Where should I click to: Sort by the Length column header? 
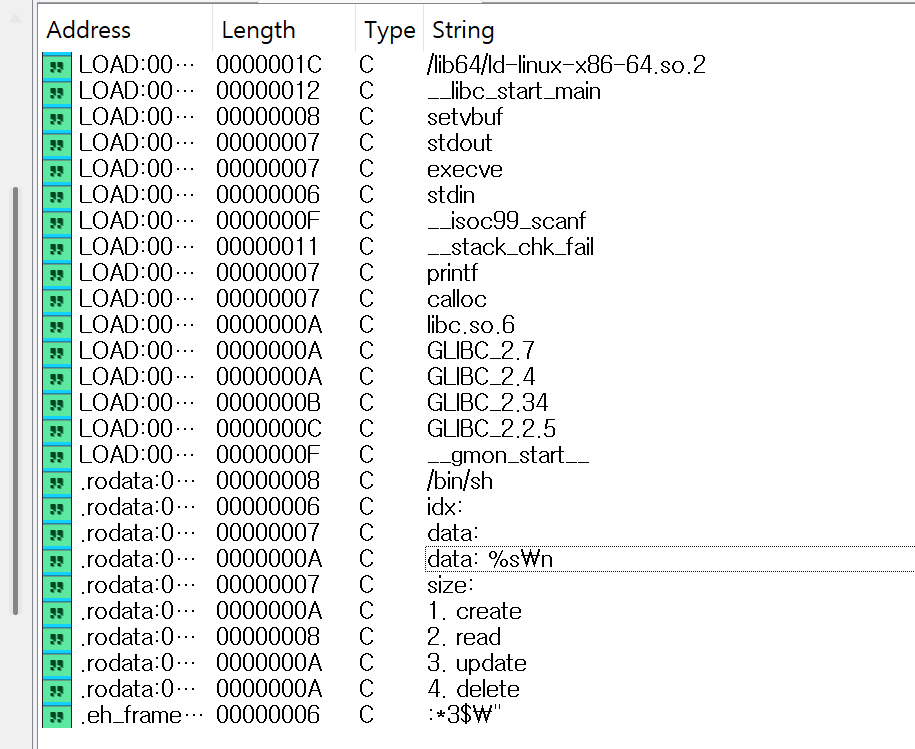[x=258, y=31]
